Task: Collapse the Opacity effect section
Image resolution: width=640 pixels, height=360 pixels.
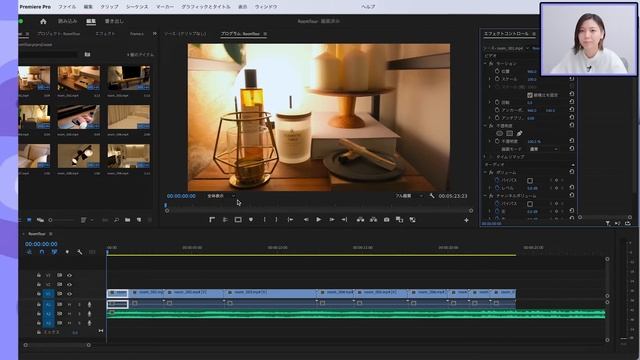Action: click(x=485, y=126)
